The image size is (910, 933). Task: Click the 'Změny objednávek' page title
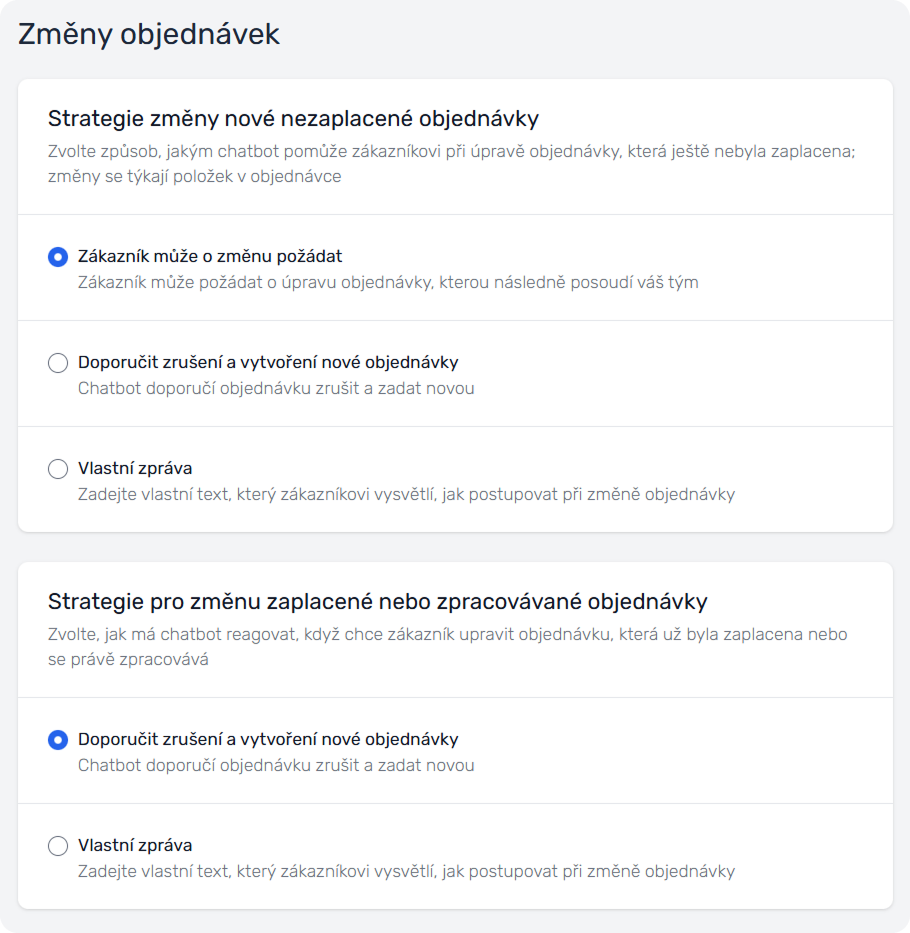(149, 34)
